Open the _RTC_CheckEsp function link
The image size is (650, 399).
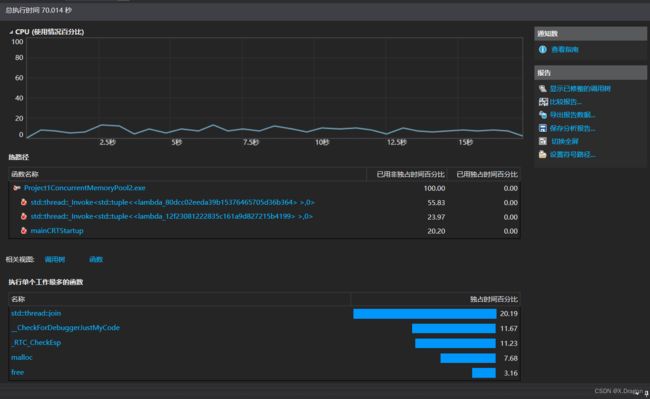click(x=36, y=343)
